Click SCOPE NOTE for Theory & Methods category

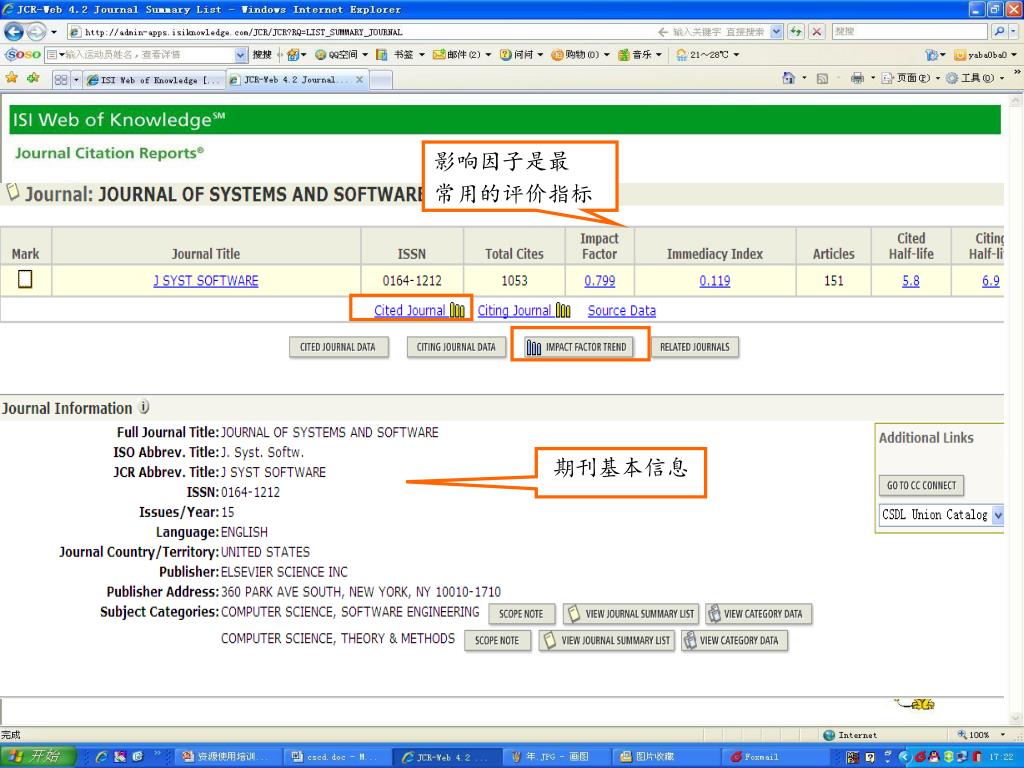(497, 641)
